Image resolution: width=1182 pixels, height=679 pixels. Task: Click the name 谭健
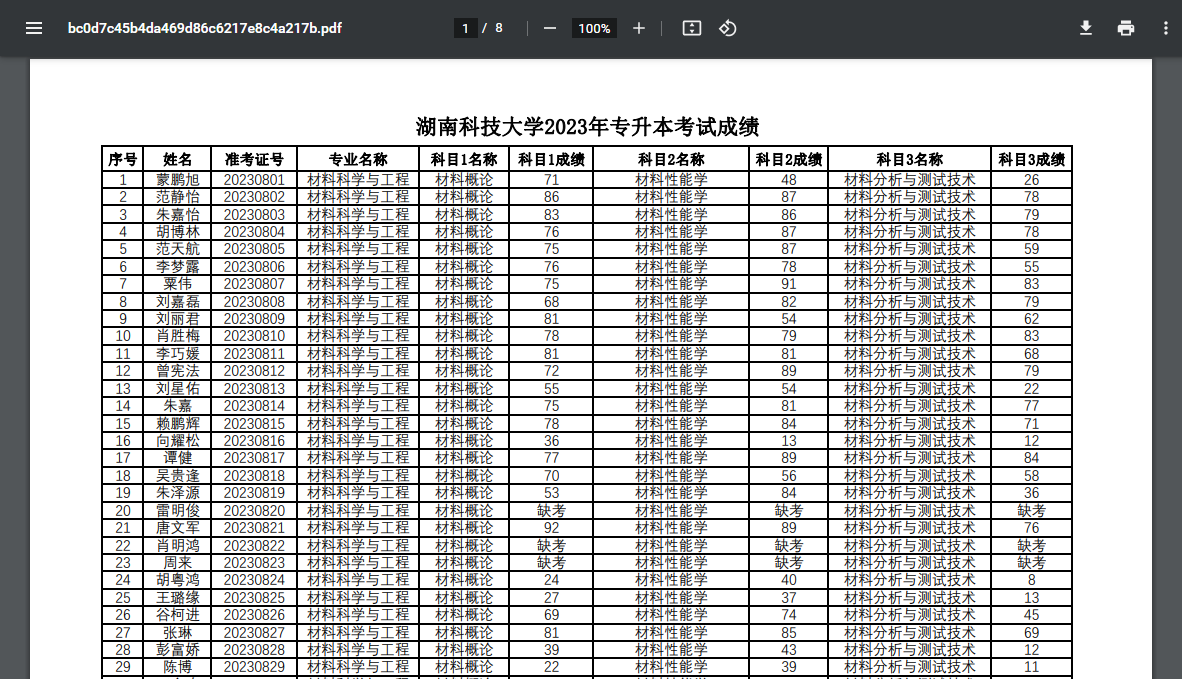[x=177, y=458]
